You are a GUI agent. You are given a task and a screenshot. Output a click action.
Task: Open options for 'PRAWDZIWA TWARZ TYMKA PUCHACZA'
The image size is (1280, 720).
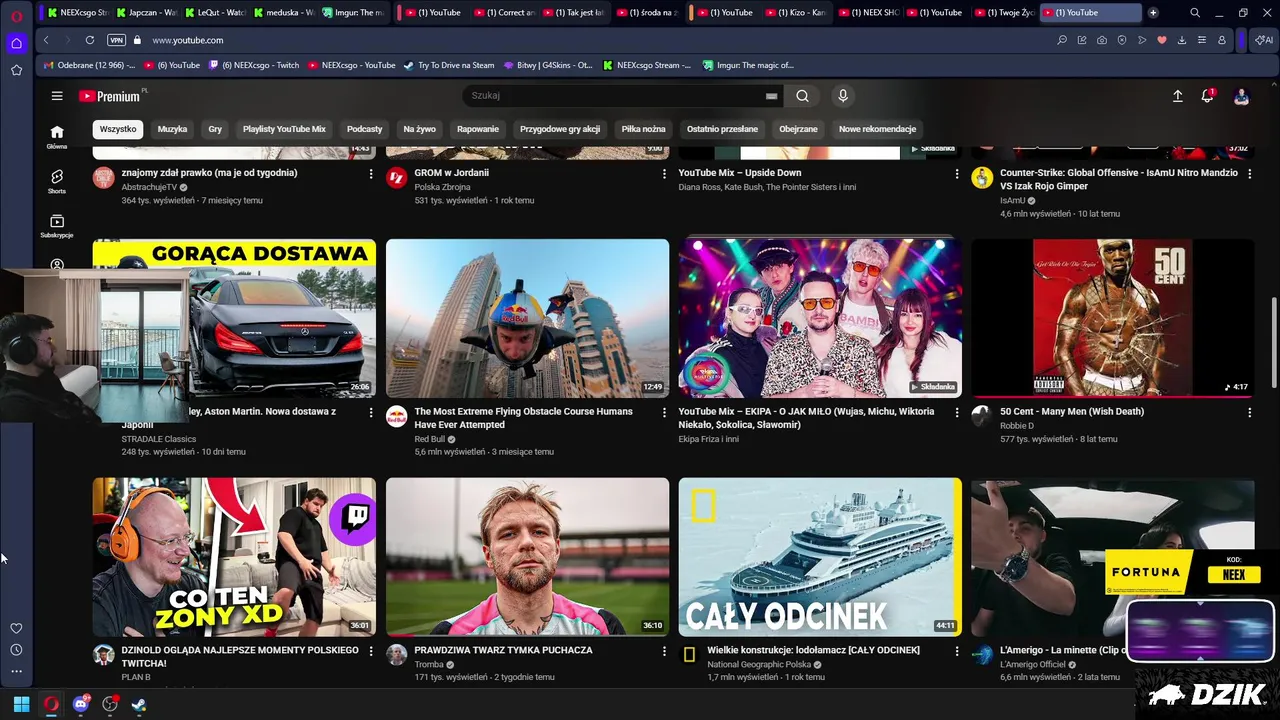(x=664, y=651)
